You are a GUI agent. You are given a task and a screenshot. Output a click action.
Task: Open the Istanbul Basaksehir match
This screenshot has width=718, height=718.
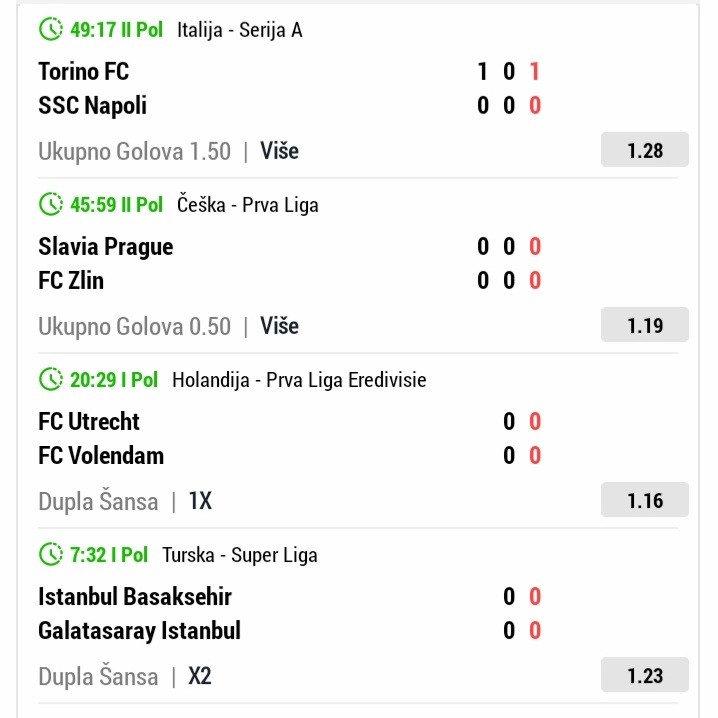[x=135, y=597]
